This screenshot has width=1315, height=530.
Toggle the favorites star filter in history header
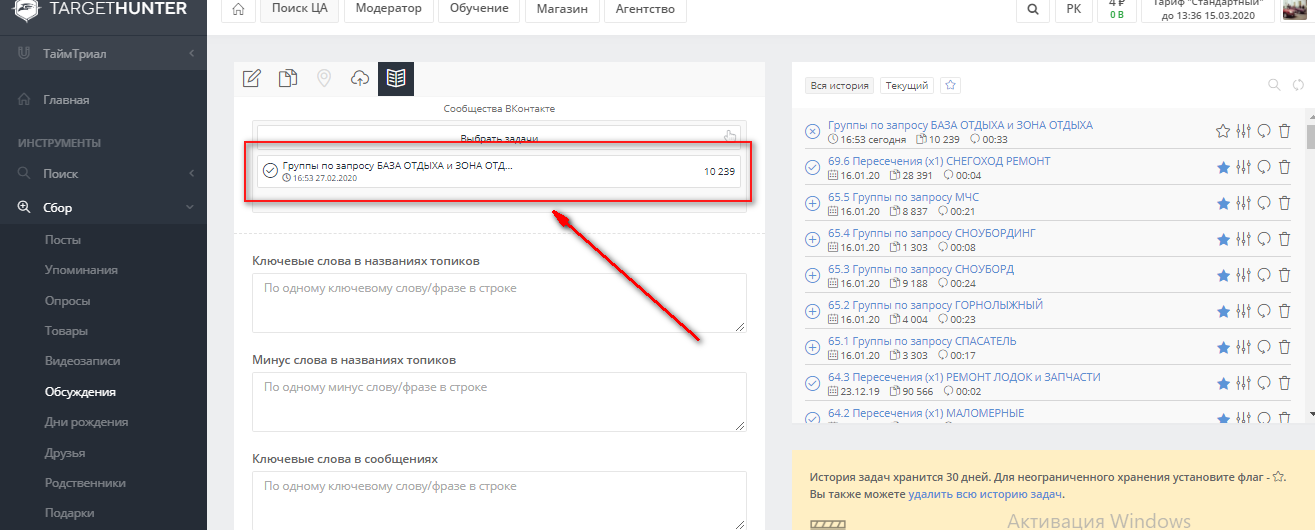951,86
